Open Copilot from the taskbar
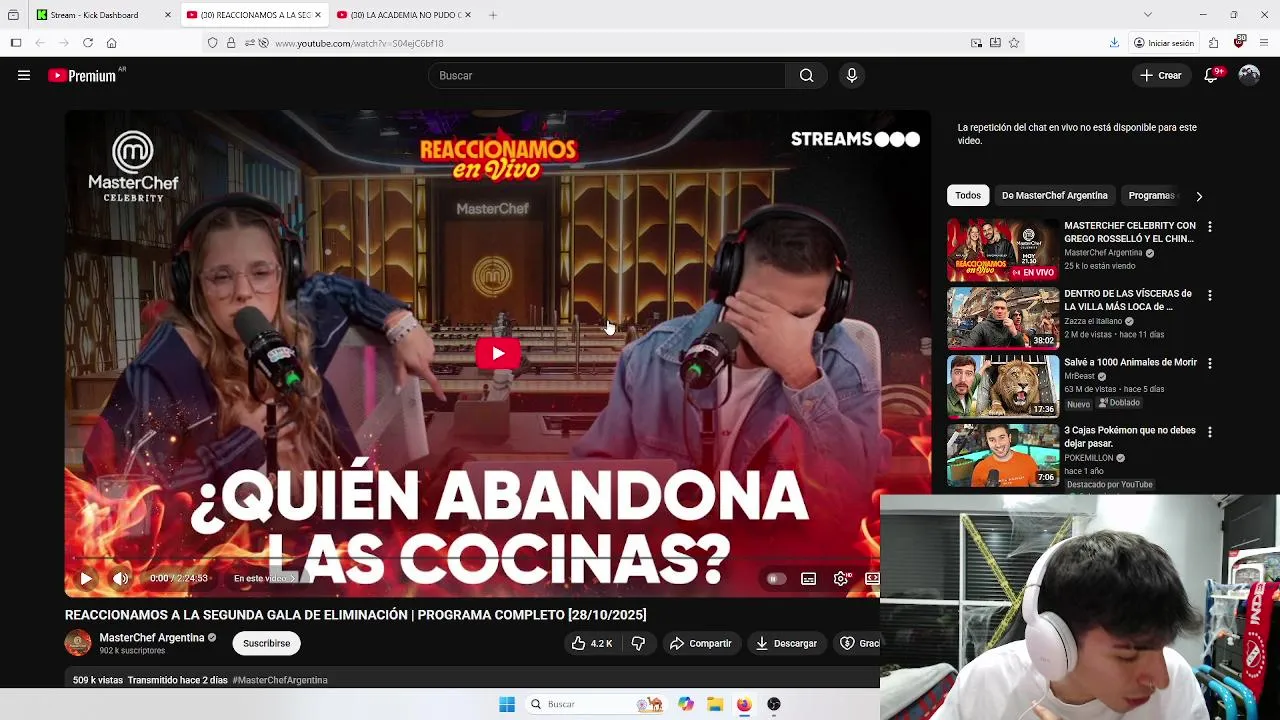The height and width of the screenshot is (720, 1280). (x=686, y=705)
